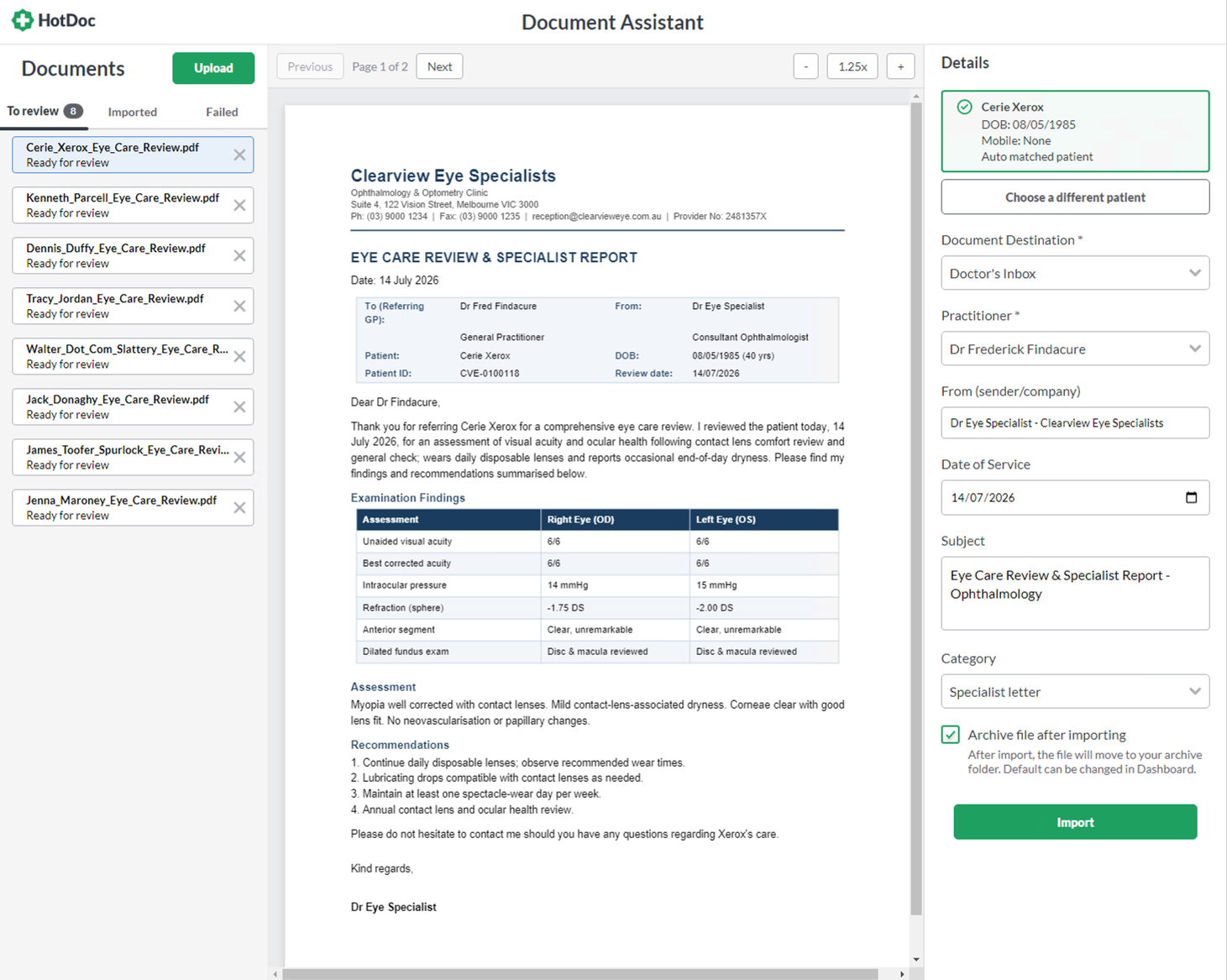Screen dimensions: 1227x980
Task: Click the Subject text area
Action: pos(1075,593)
